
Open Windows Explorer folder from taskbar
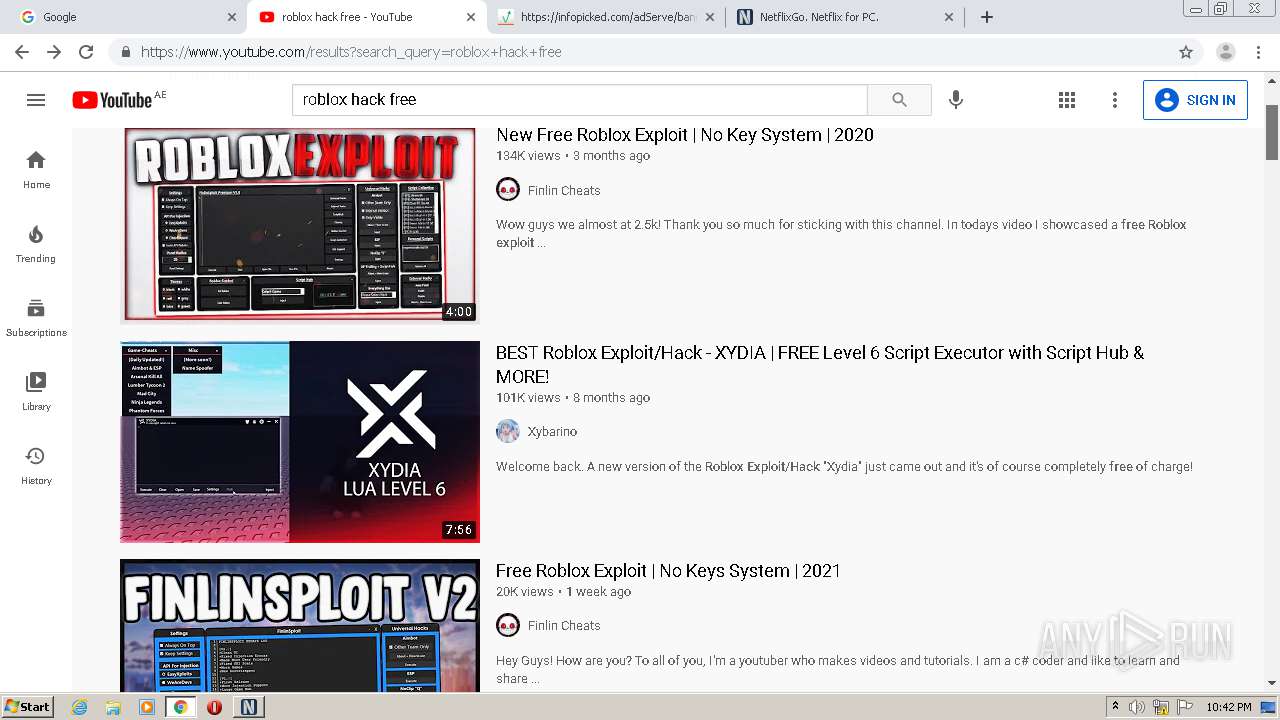pyautogui.click(x=113, y=707)
